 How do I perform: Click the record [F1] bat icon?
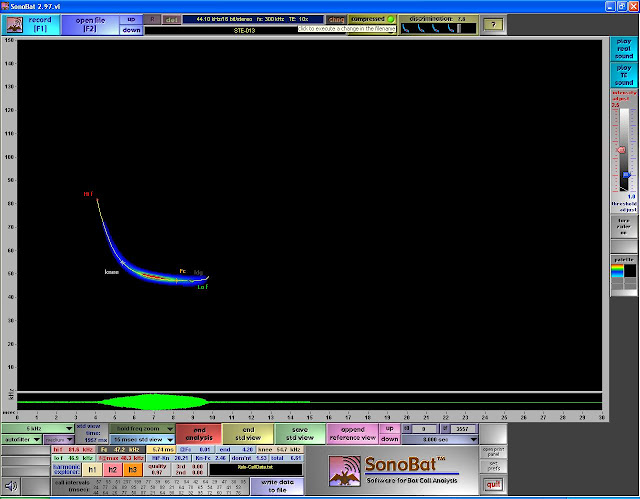point(15,25)
